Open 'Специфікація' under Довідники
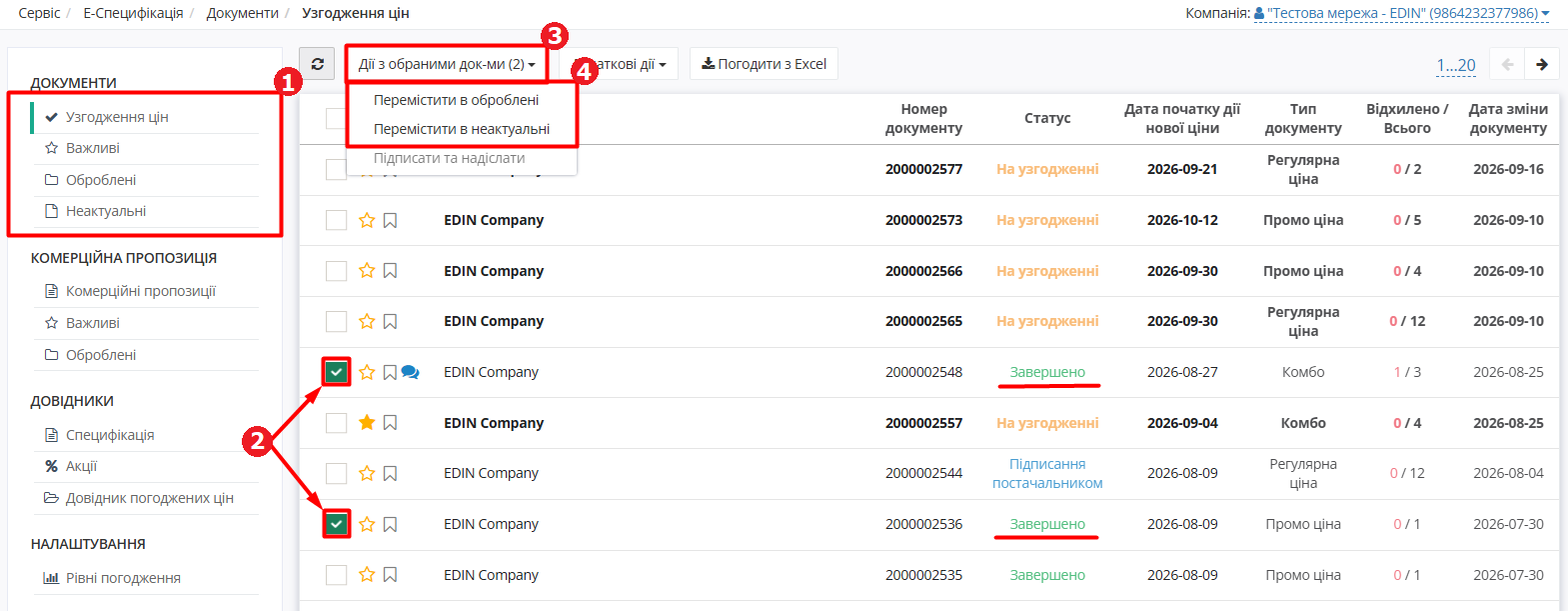Screen dimensions: 1568x611 point(110,435)
